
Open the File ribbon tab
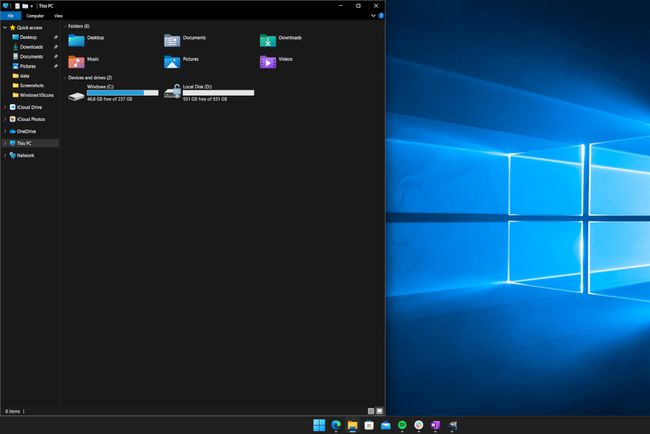(x=11, y=16)
